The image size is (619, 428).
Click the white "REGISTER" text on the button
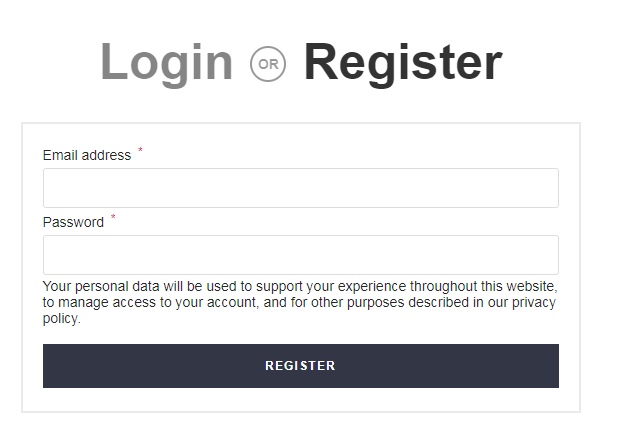[x=300, y=366]
